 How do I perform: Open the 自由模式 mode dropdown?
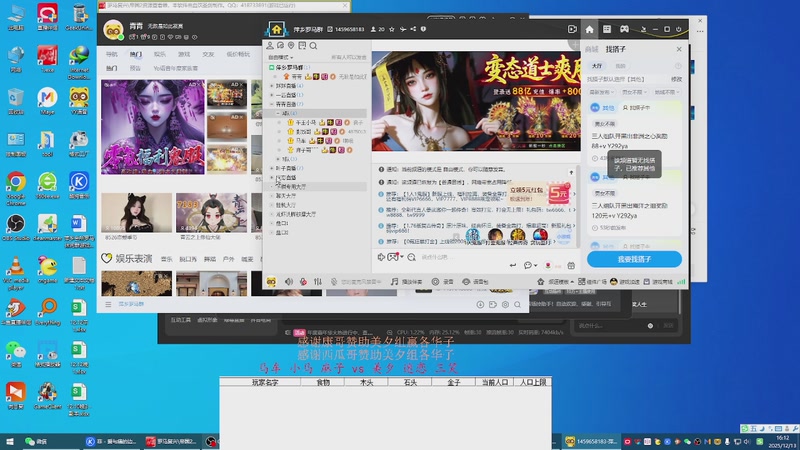pos(281,57)
